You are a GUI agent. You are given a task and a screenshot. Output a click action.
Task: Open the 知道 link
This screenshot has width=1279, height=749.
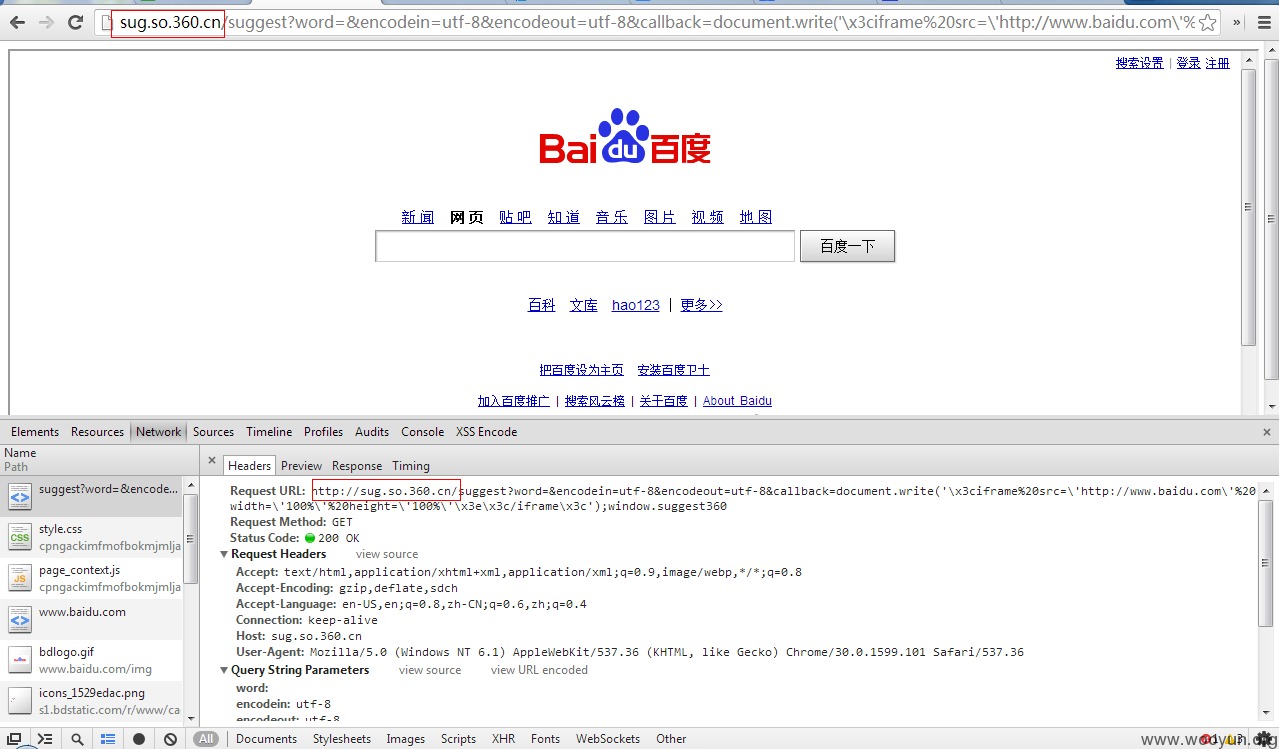click(564, 217)
